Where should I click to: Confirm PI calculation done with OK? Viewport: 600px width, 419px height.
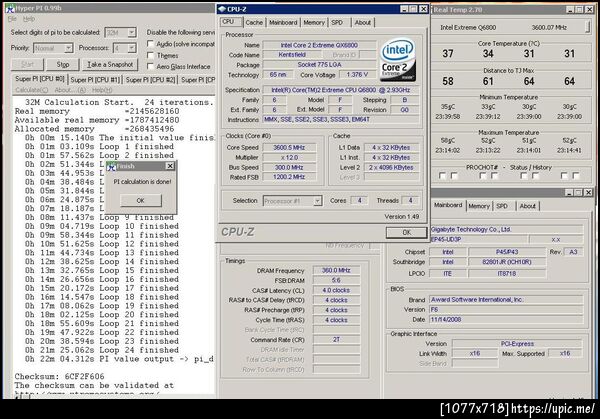(x=141, y=201)
